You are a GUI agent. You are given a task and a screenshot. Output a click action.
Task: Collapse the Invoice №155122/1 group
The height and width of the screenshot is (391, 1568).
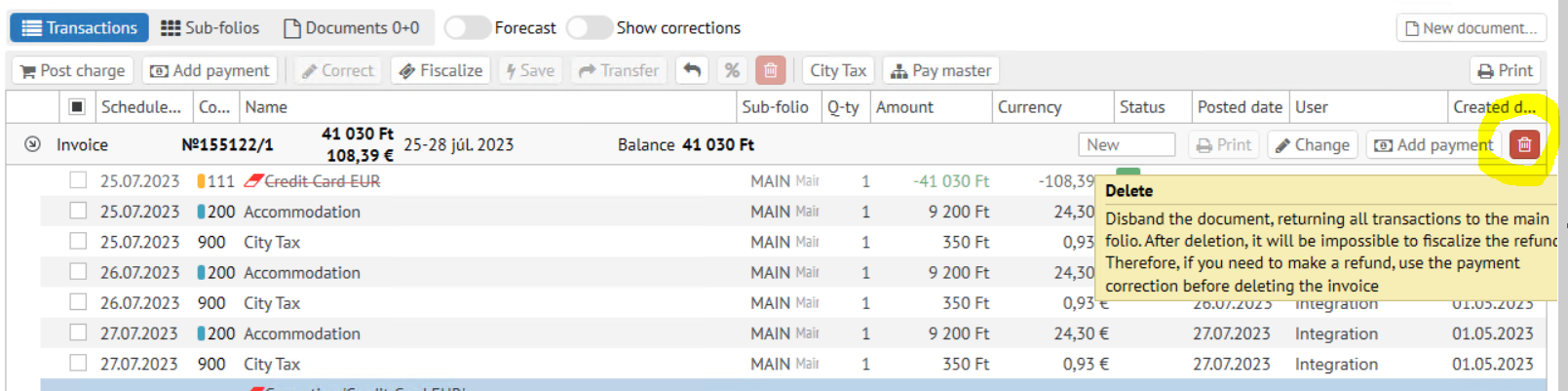click(32, 144)
